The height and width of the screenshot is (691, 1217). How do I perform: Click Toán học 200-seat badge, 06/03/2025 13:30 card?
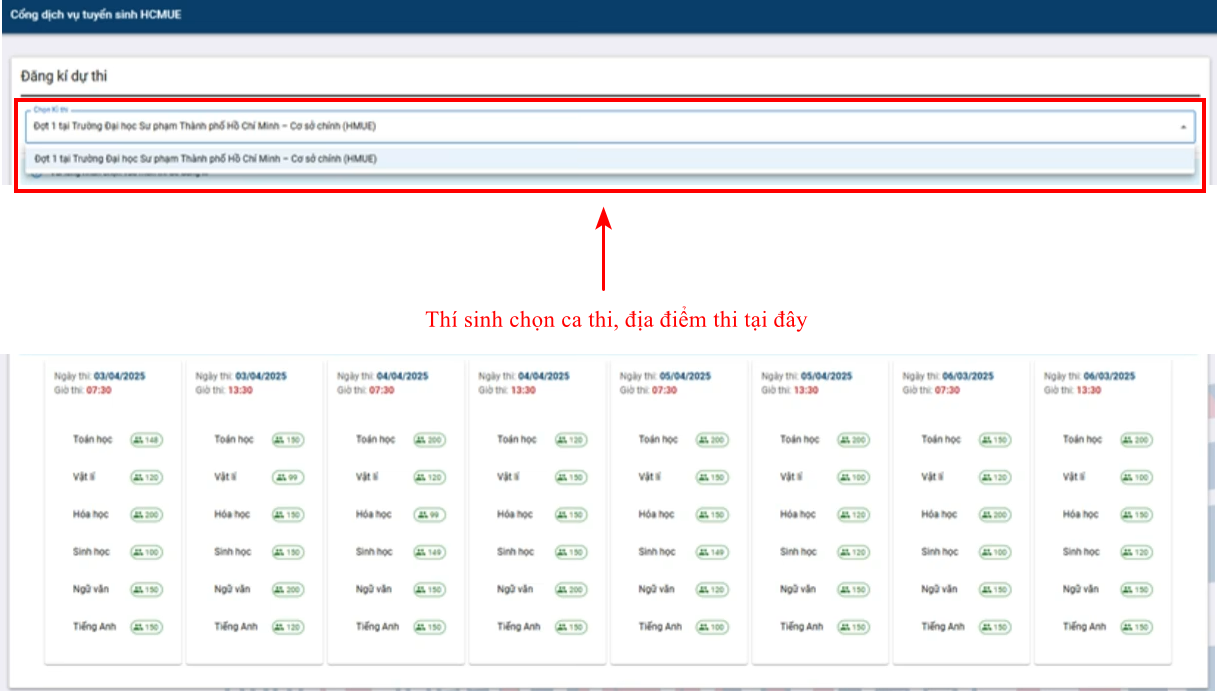(1137, 440)
